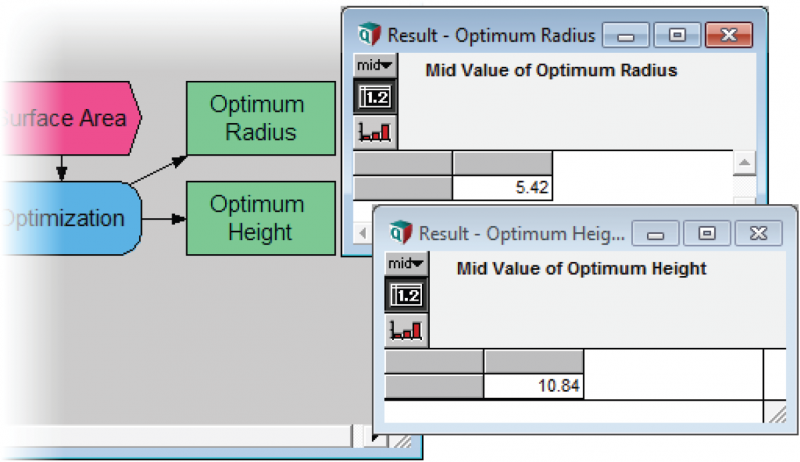Open mid dropdown in Optimum Height window

coord(406,264)
